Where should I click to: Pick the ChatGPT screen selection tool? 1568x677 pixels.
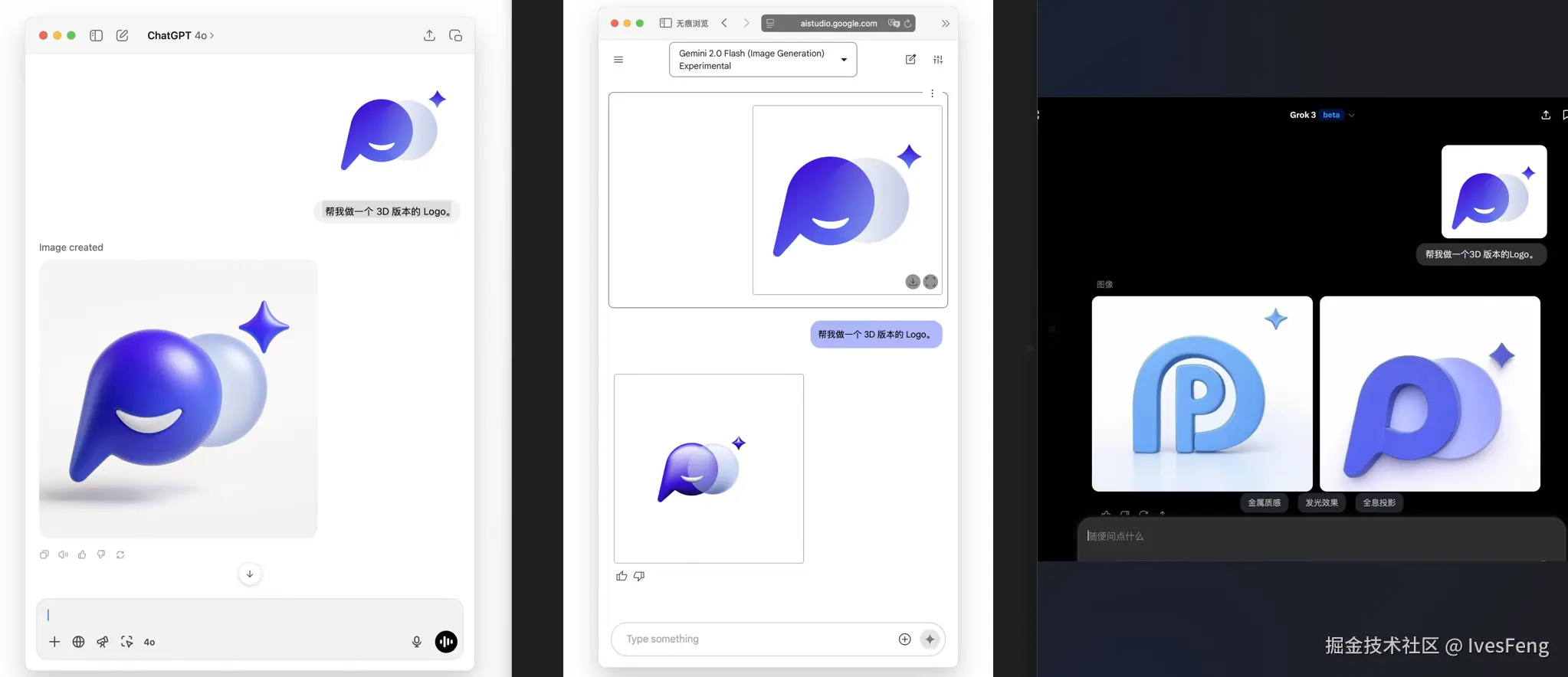126,642
